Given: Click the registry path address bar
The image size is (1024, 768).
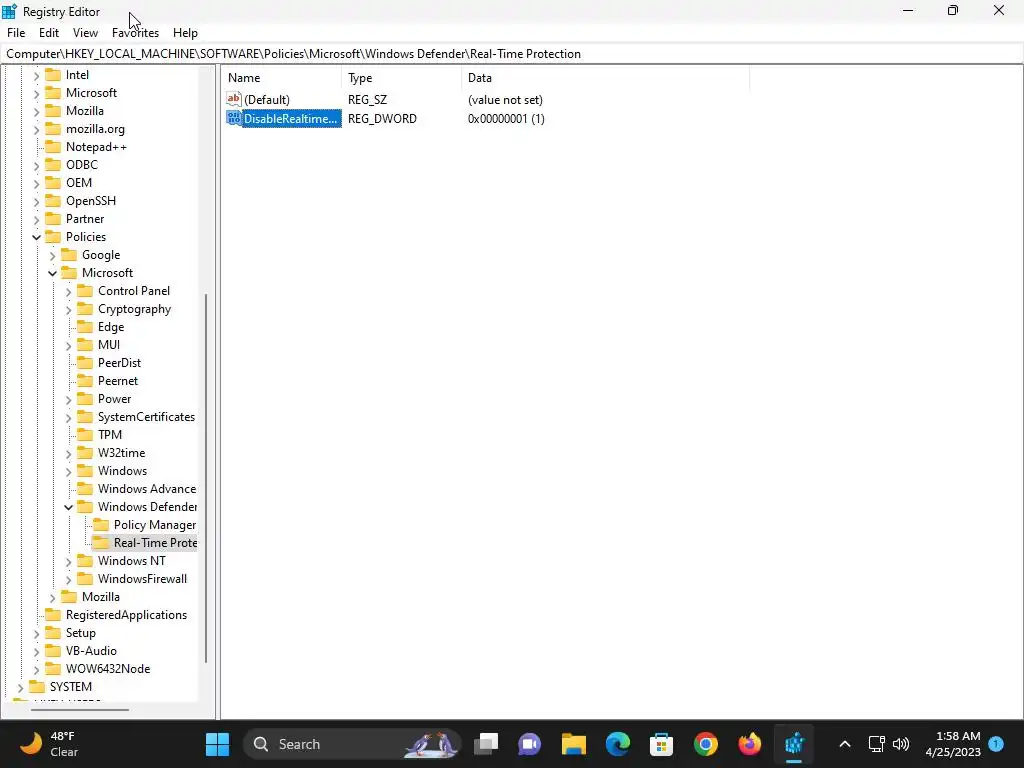Looking at the screenshot, I should point(511,54).
